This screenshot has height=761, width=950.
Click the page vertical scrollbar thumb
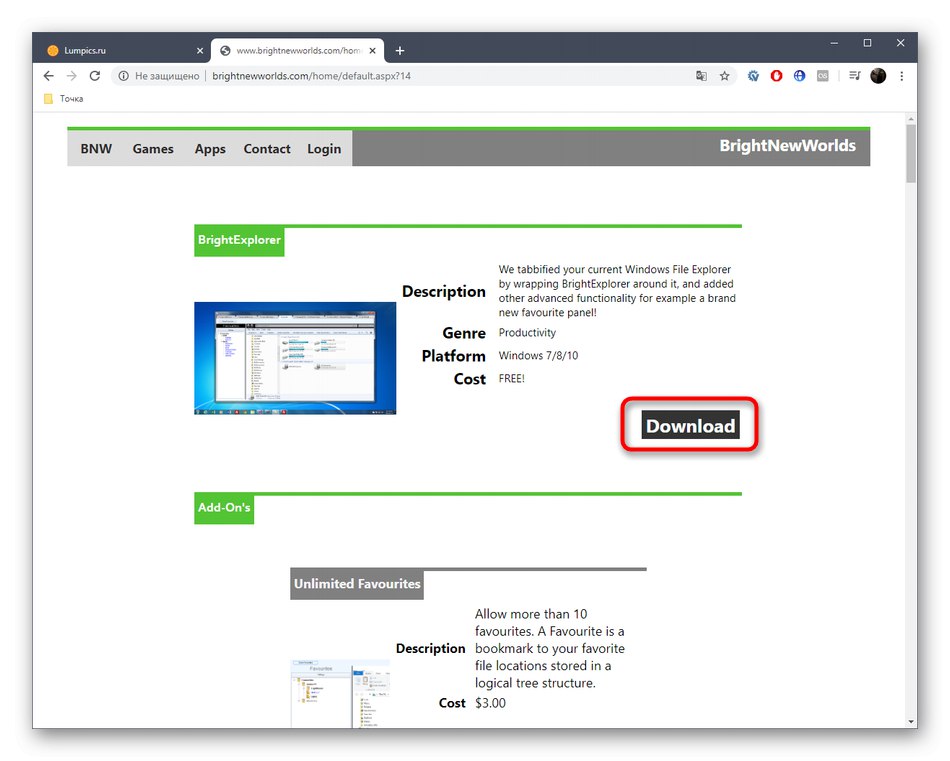(x=911, y=153)
